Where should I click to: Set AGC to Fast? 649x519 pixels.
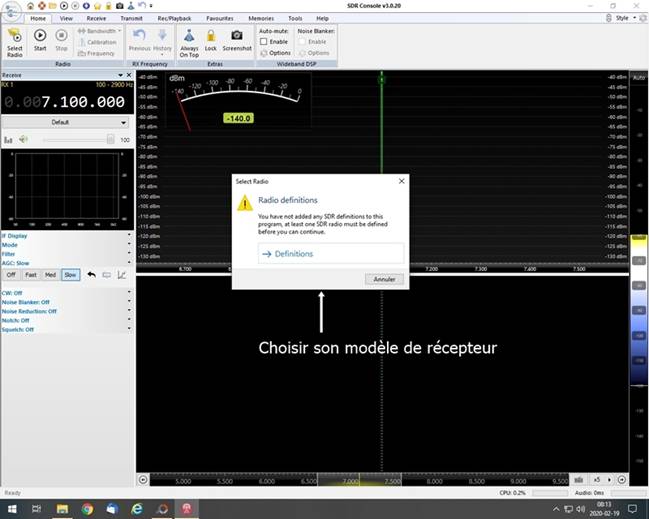[x=31, y=275]
